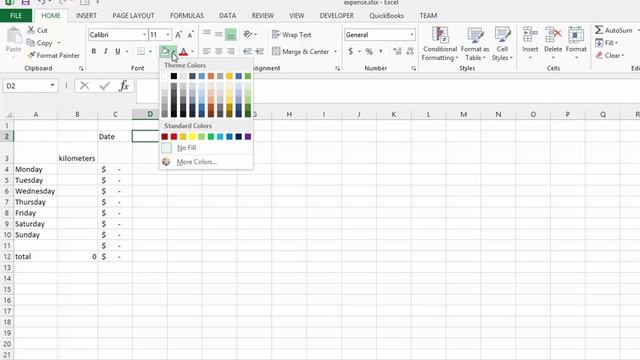Viewport: 640px width, 360px height.
Task: Open Font Color dropdown arrow
Action: 192,51
